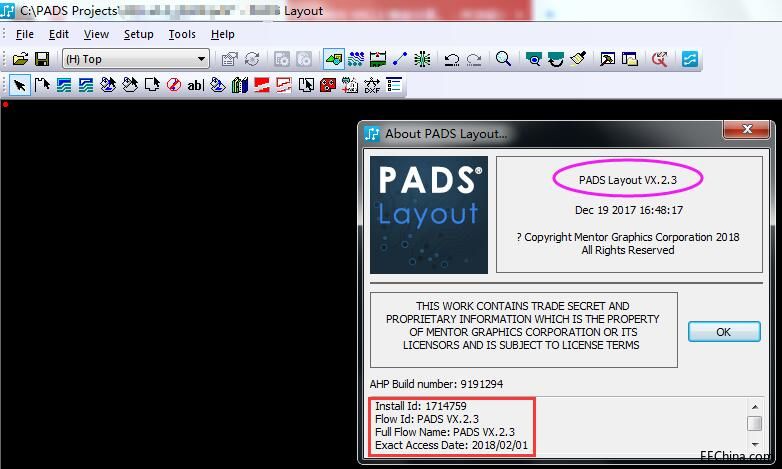Click the paintbrush icon in the toolbar
782x469 pixels.
click(578, 59)
